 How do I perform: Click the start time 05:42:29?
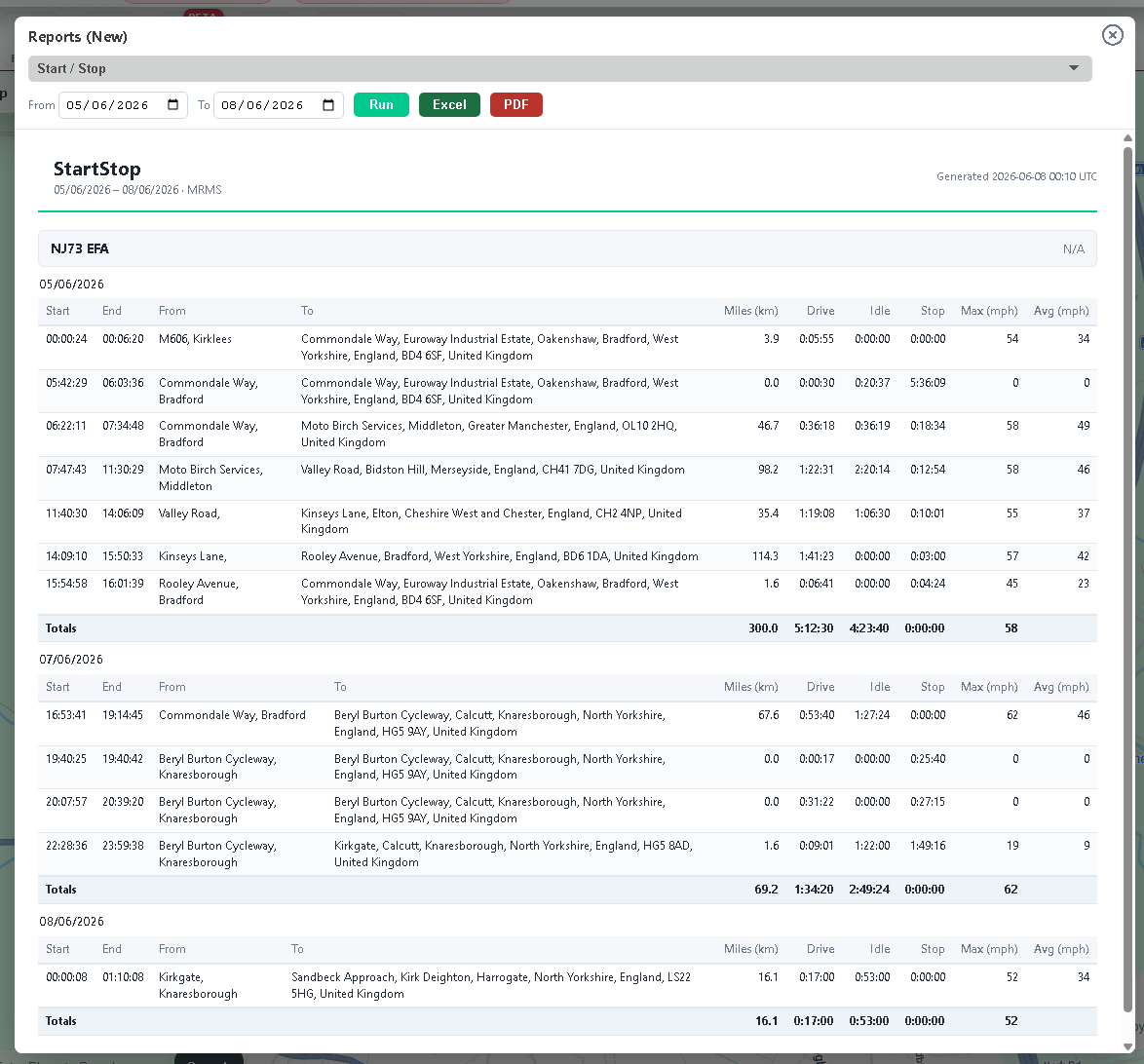click(66, 383)
